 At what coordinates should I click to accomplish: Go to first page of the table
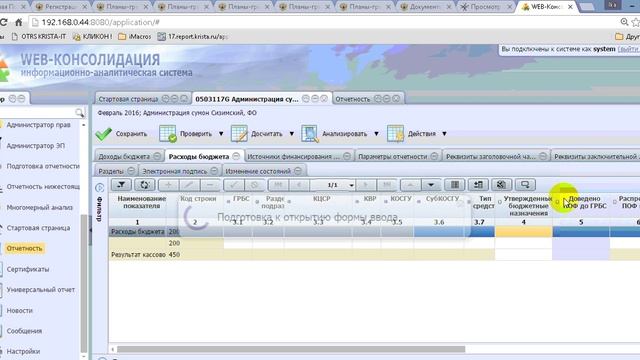(278, 185)
